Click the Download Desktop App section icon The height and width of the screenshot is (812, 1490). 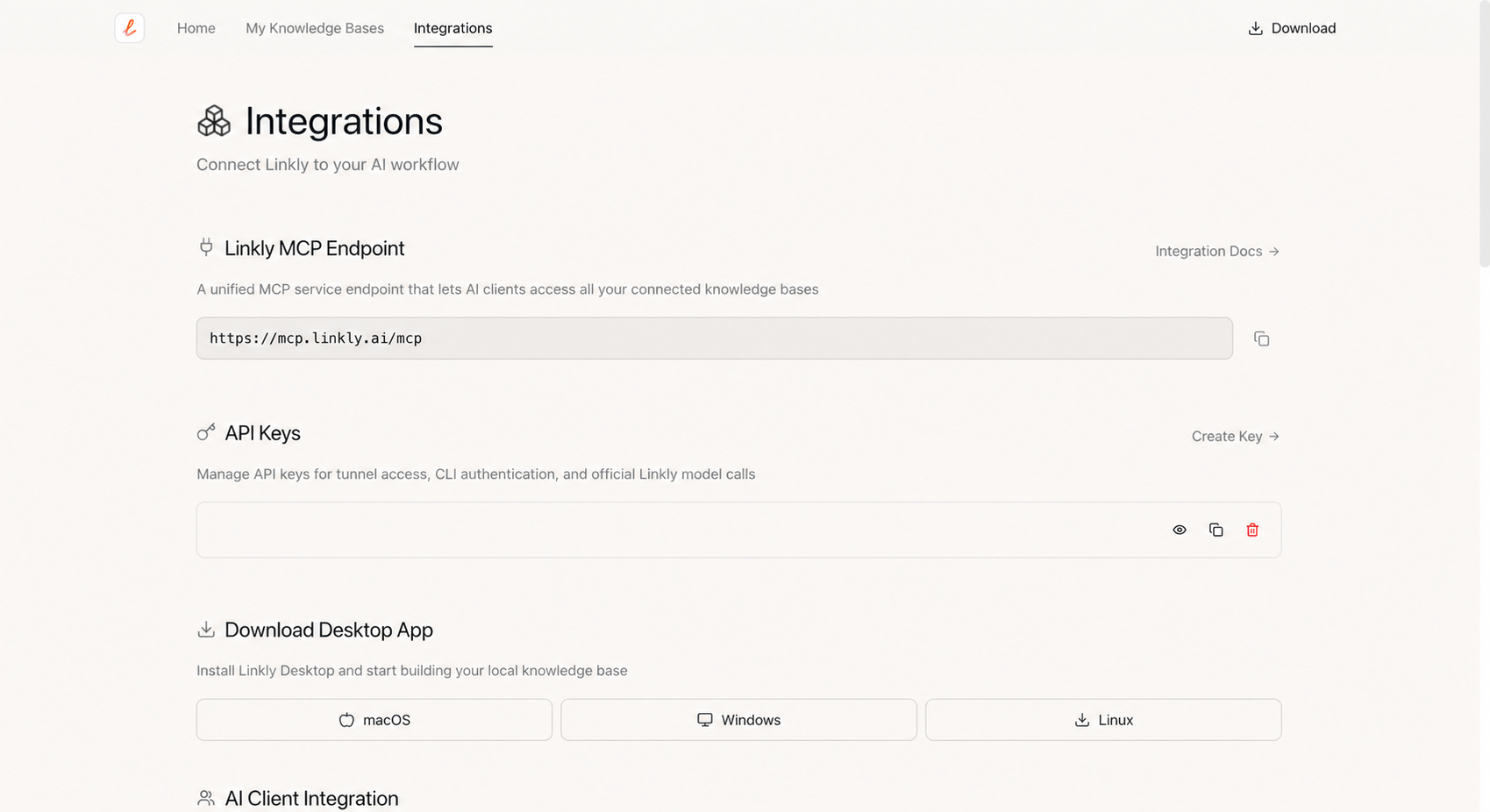(206, 630)
